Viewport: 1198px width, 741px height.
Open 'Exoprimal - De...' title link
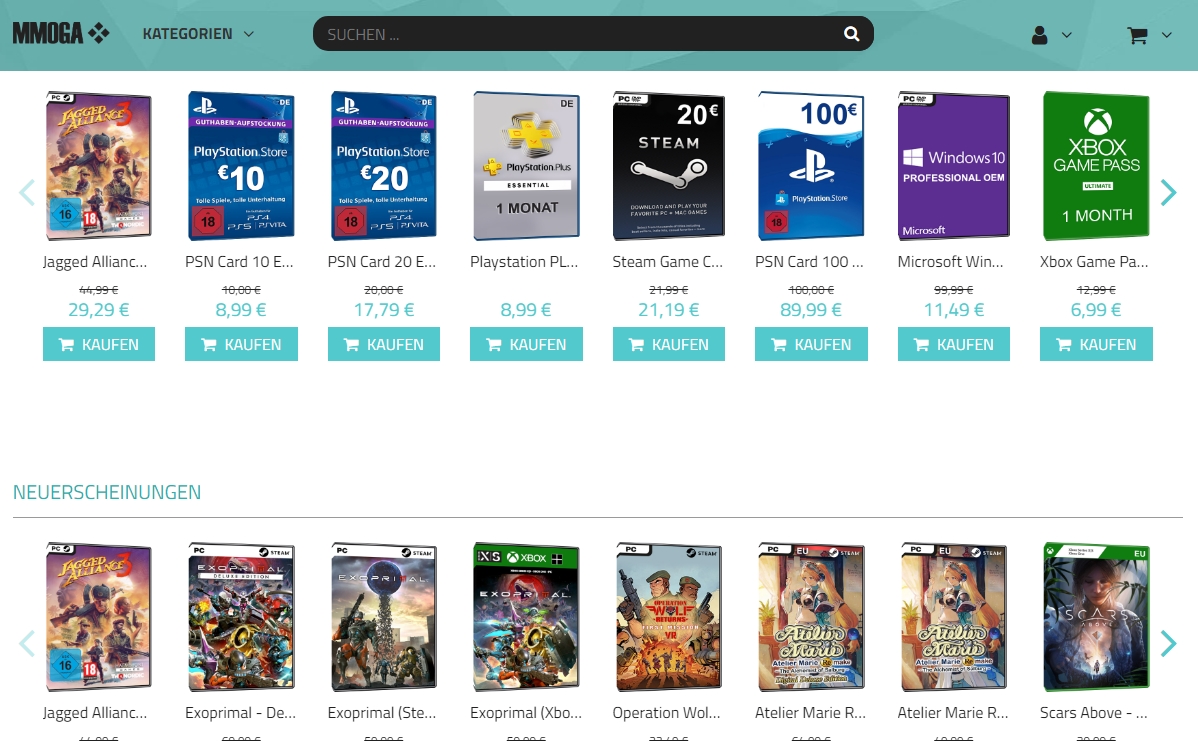tap(241, 713)
